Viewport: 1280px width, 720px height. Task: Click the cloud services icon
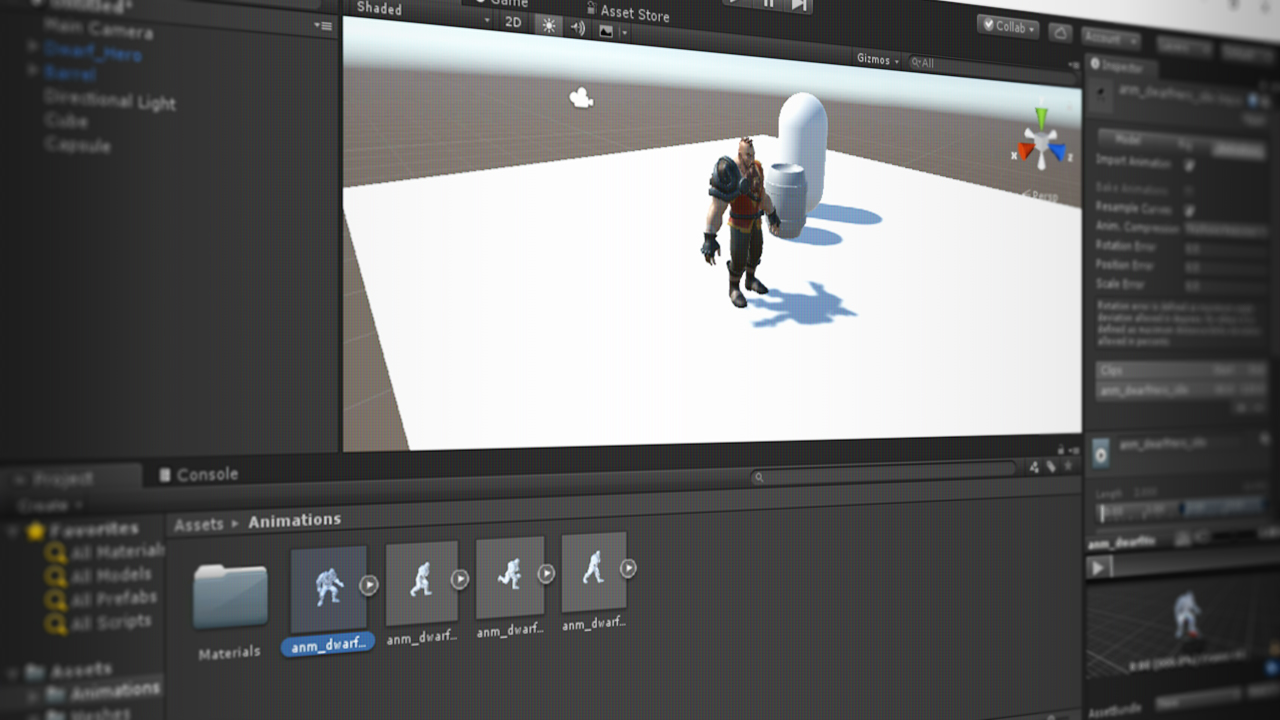(1060, 34)
